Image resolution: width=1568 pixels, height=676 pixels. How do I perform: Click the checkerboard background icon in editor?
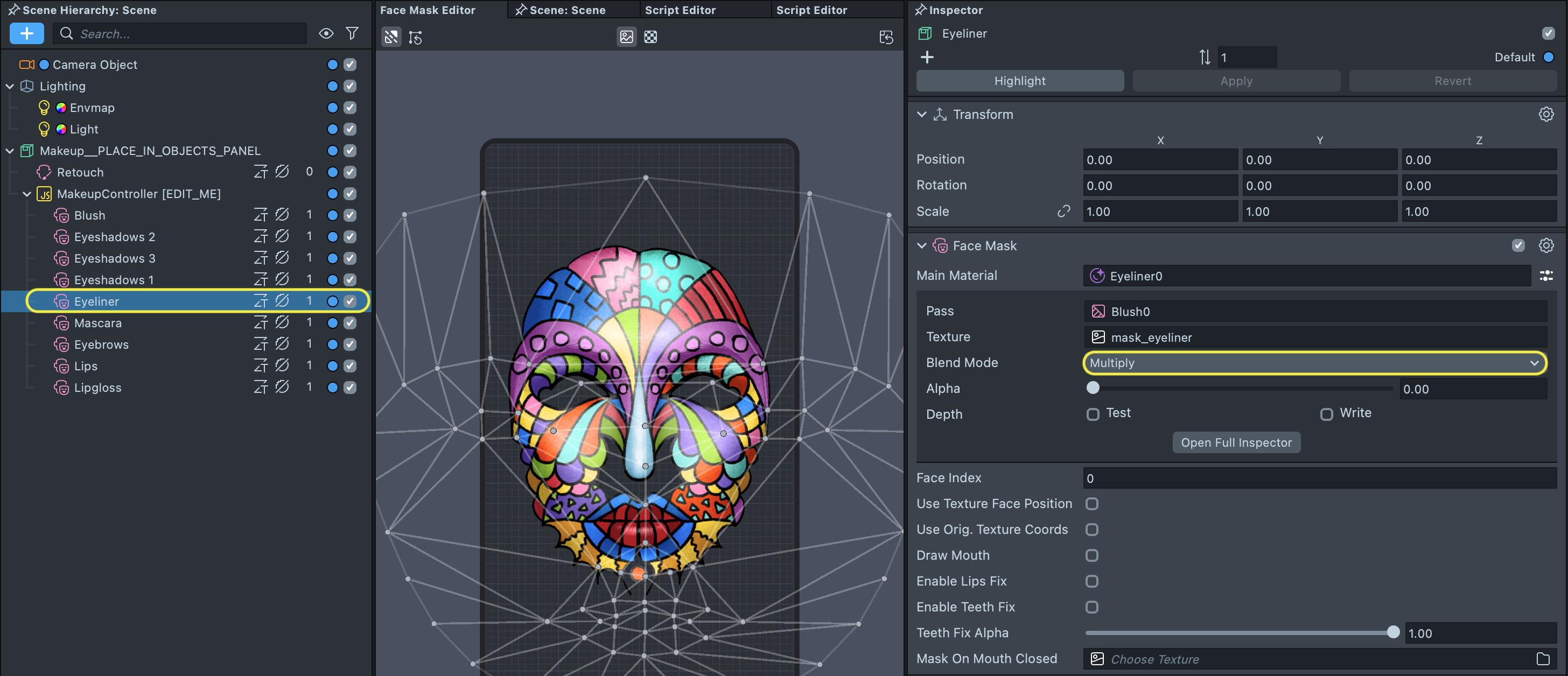(650, 37)
